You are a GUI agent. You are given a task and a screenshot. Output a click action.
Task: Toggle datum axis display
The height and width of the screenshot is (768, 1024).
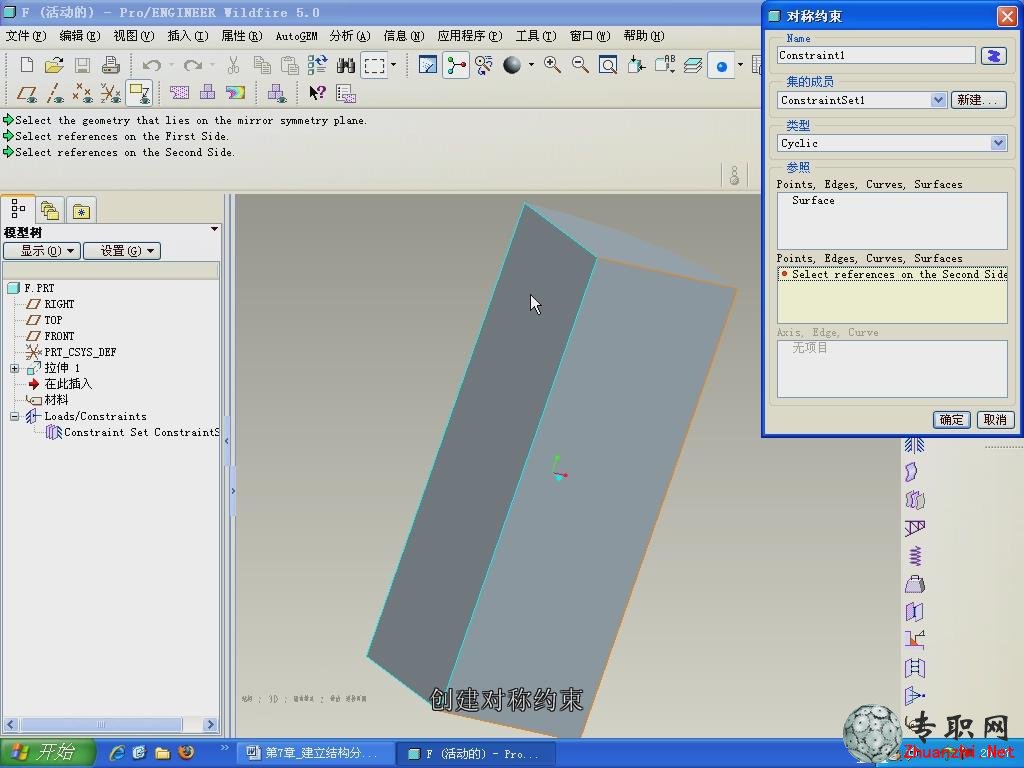click(55, 93)
